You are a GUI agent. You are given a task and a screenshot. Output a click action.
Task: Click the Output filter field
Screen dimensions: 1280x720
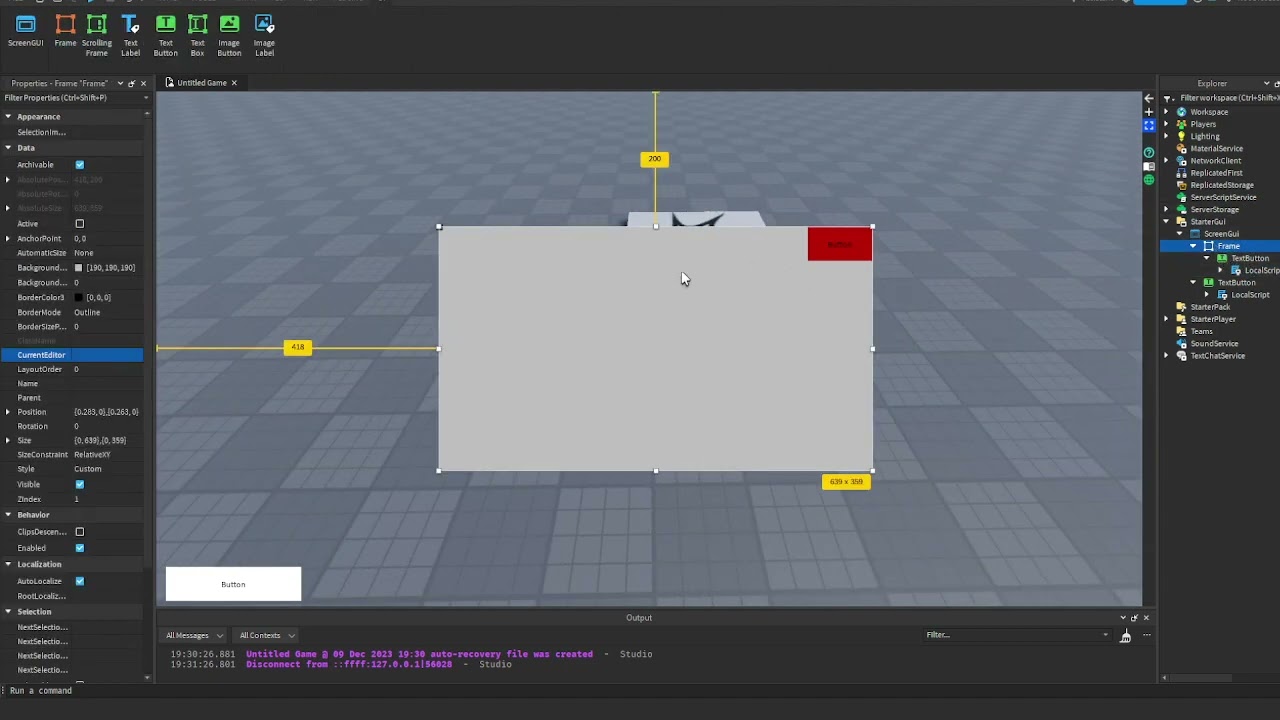[1017, 635]
